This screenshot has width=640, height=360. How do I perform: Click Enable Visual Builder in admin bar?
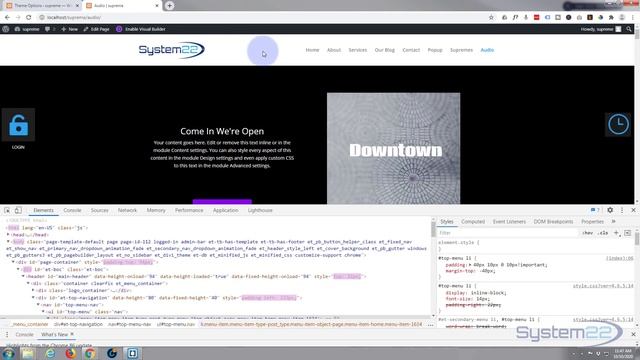(141, 29)
